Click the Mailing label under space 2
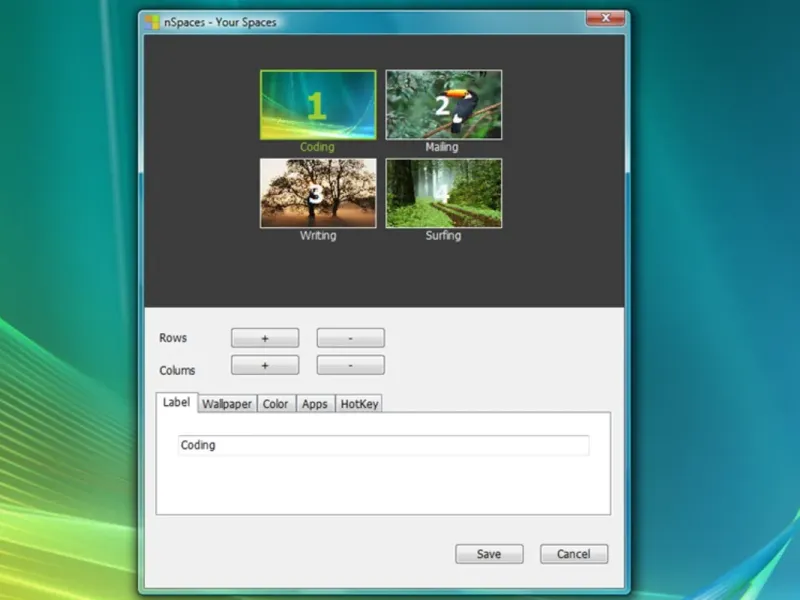Viewport: 800px width, 600px height. pos(442,147)
